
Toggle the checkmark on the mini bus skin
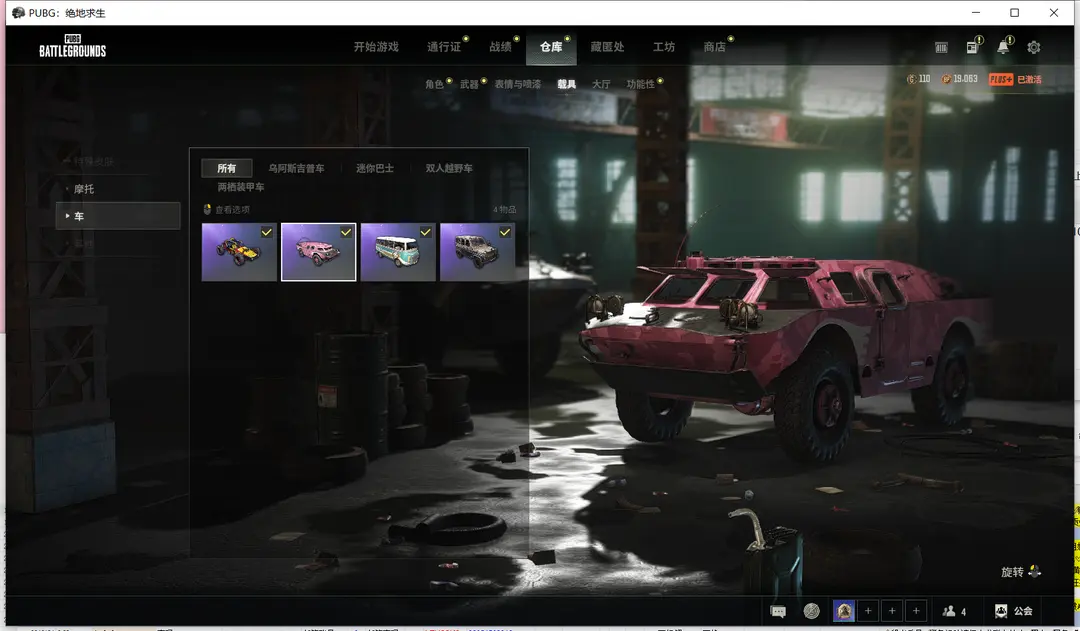[425, 232]
